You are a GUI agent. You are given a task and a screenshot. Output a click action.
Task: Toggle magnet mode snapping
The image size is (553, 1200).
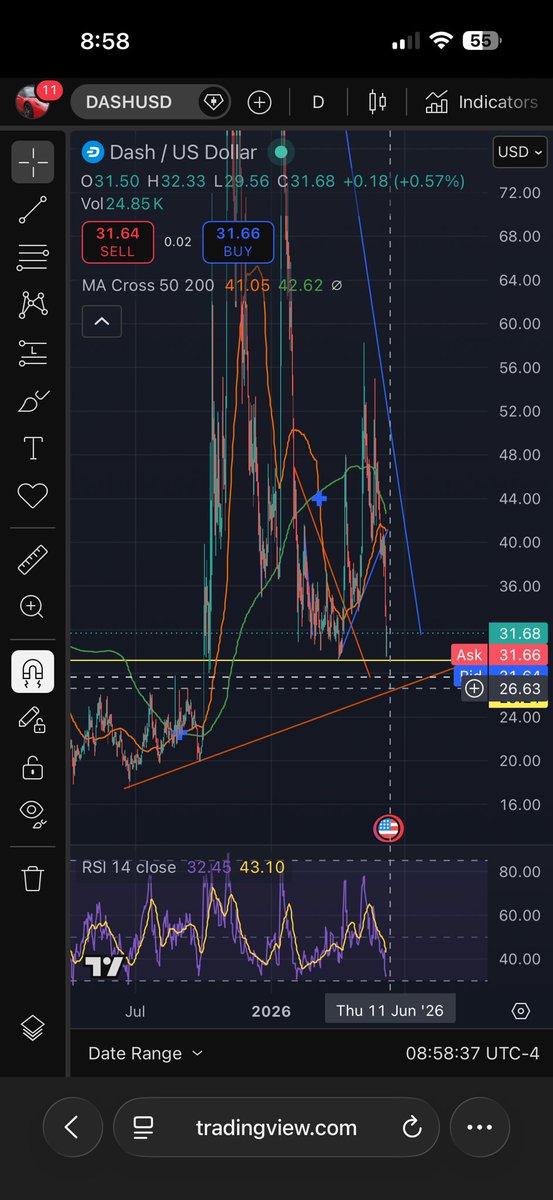point(33,672)
